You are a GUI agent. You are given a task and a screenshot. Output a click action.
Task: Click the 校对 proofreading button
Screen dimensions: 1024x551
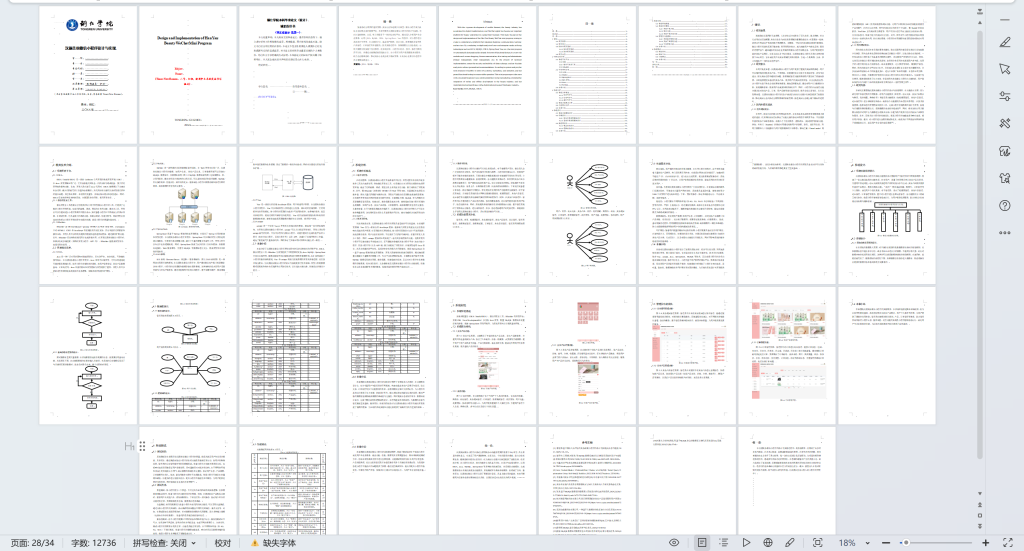(x=223, y=543)
